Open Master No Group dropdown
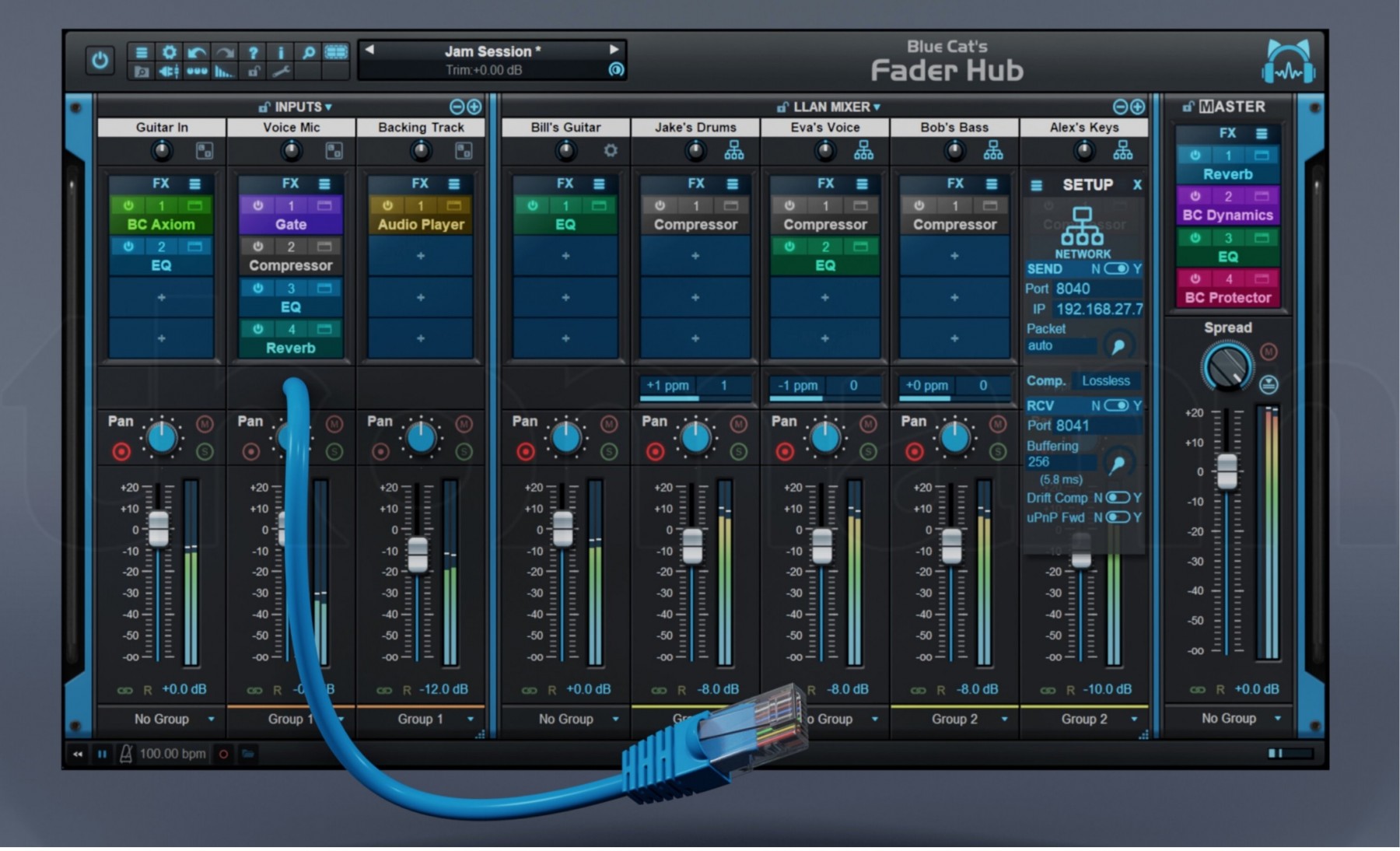Viewport: 1400px width, 851px height. 1229,720
